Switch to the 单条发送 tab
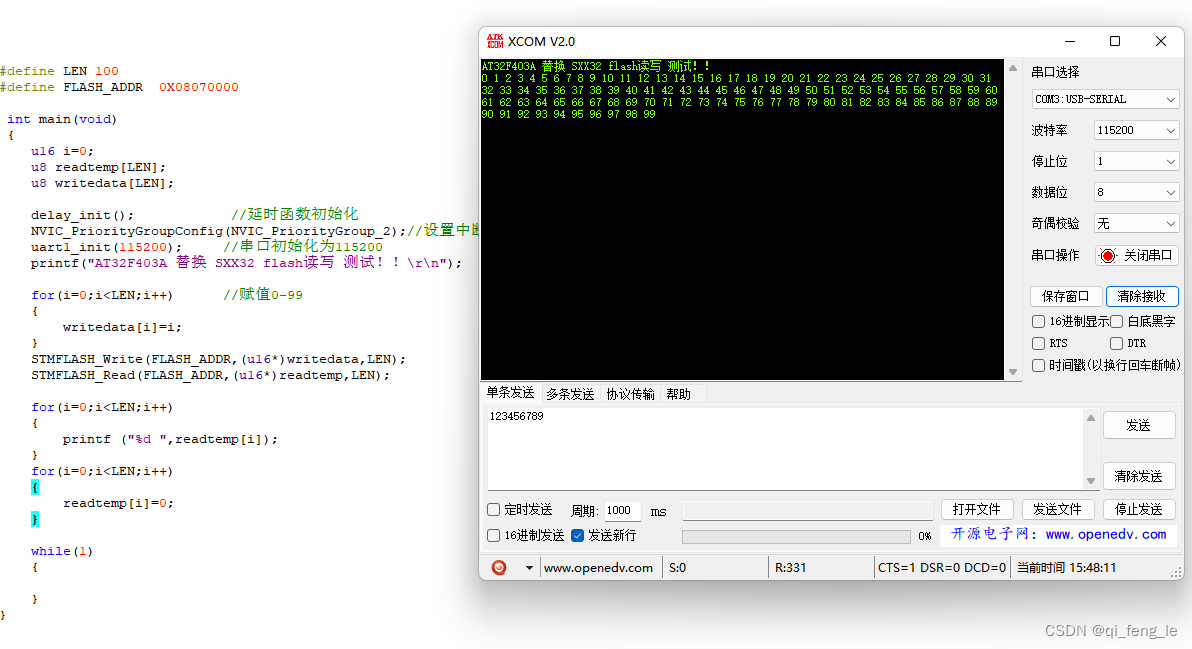1192x649 pixels. click(x=510, y=393)
